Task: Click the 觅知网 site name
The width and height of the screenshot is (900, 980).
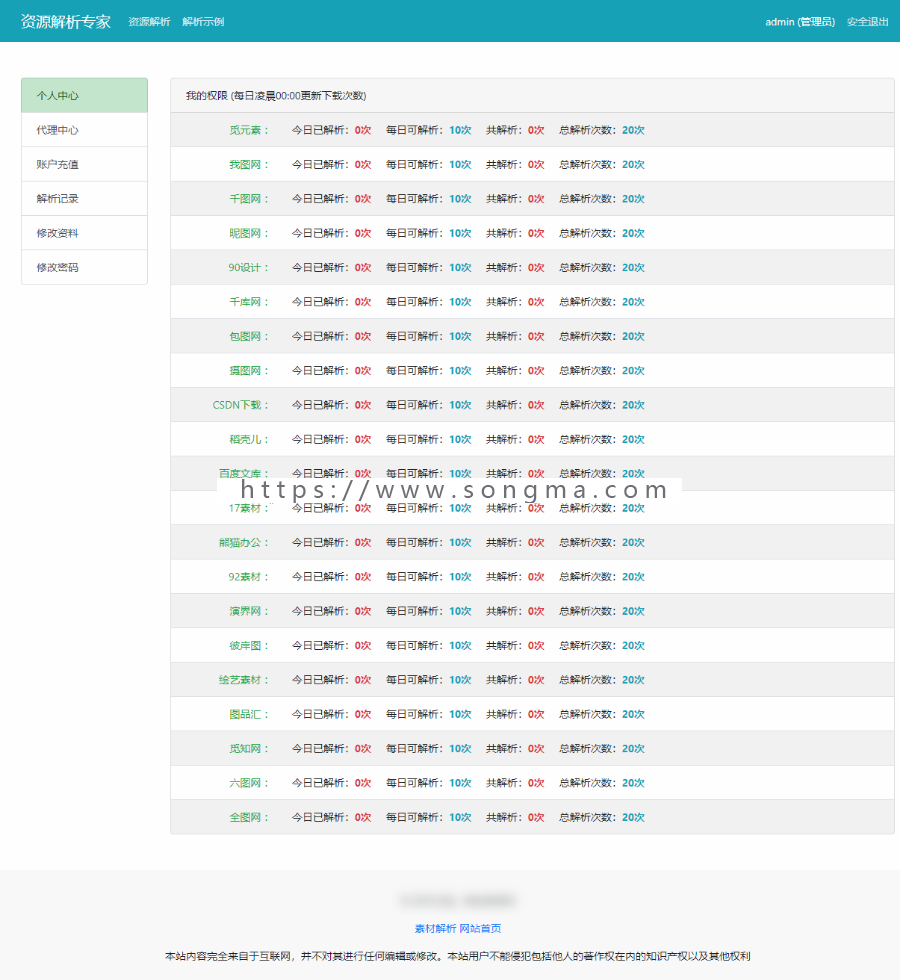Action: click(249, 749)
